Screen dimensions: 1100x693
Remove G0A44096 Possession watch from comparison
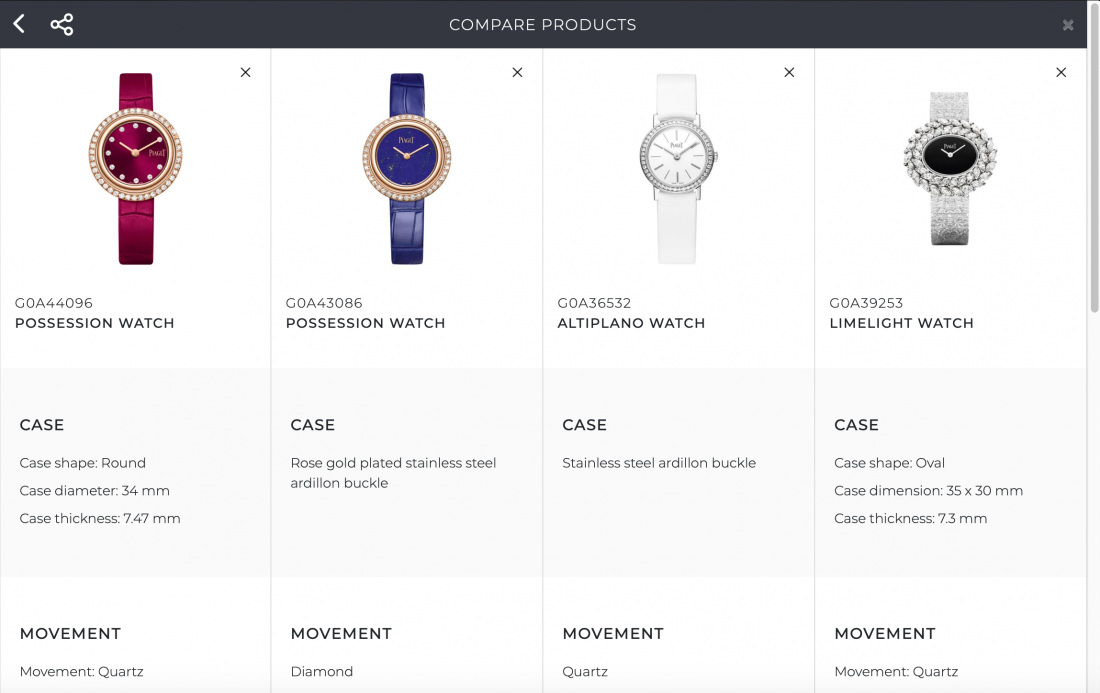[246, 72]
